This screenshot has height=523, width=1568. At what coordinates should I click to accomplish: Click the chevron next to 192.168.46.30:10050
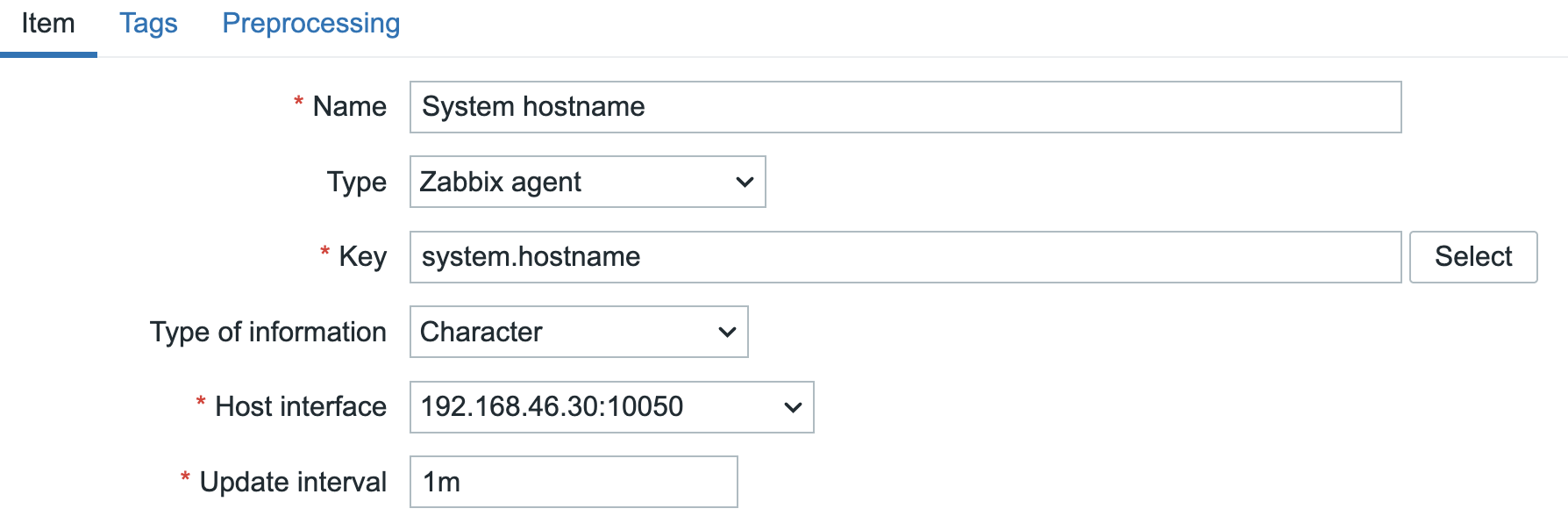792,407
